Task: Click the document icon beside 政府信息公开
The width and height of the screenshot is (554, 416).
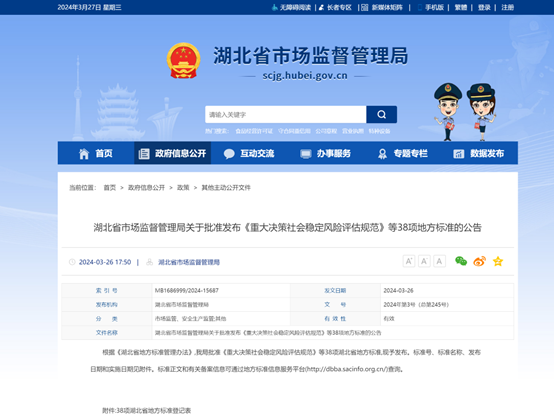Action: [144, 154]
